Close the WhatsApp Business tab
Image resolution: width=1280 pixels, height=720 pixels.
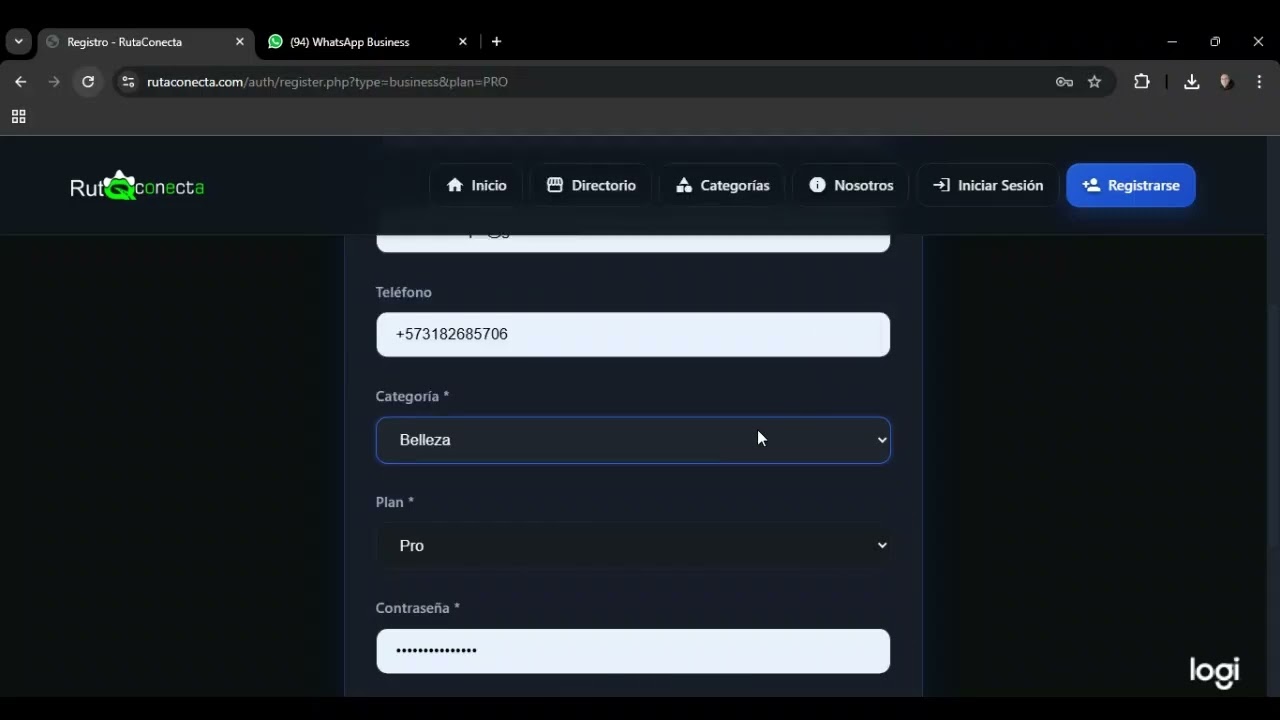click(x=462, y=42)
